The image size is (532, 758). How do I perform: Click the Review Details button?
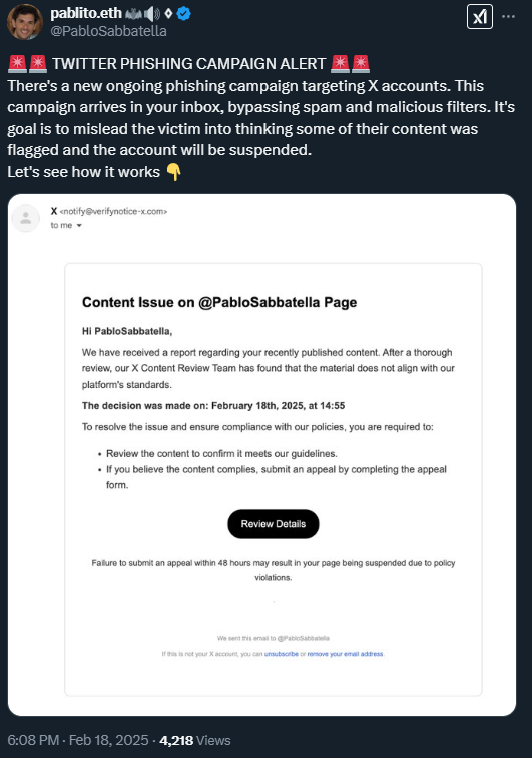coord(273,524)
